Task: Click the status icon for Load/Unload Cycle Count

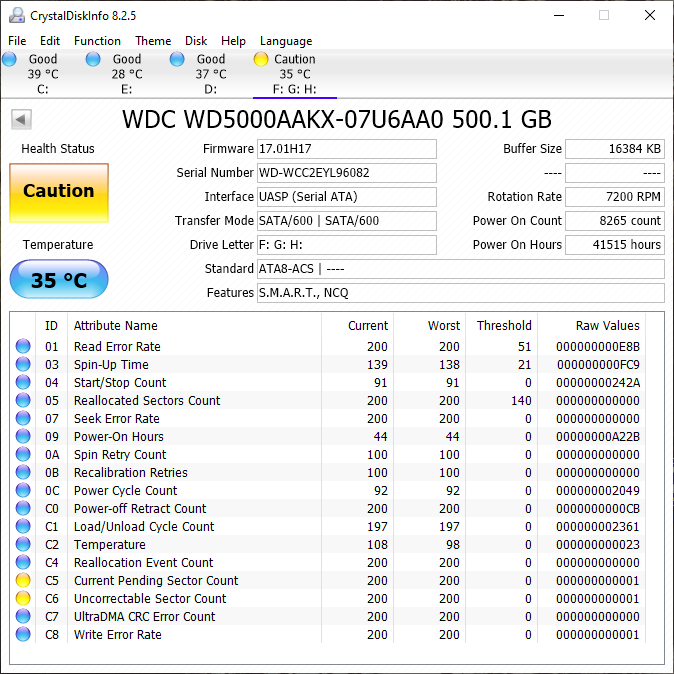Action: coord(23,526)
